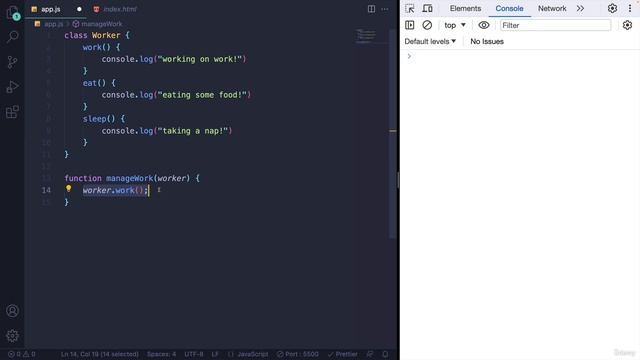The height and width of the screenshot is (360, 640).
Task: Open the Explorer view in activity bar
Action: click(12, 12)
